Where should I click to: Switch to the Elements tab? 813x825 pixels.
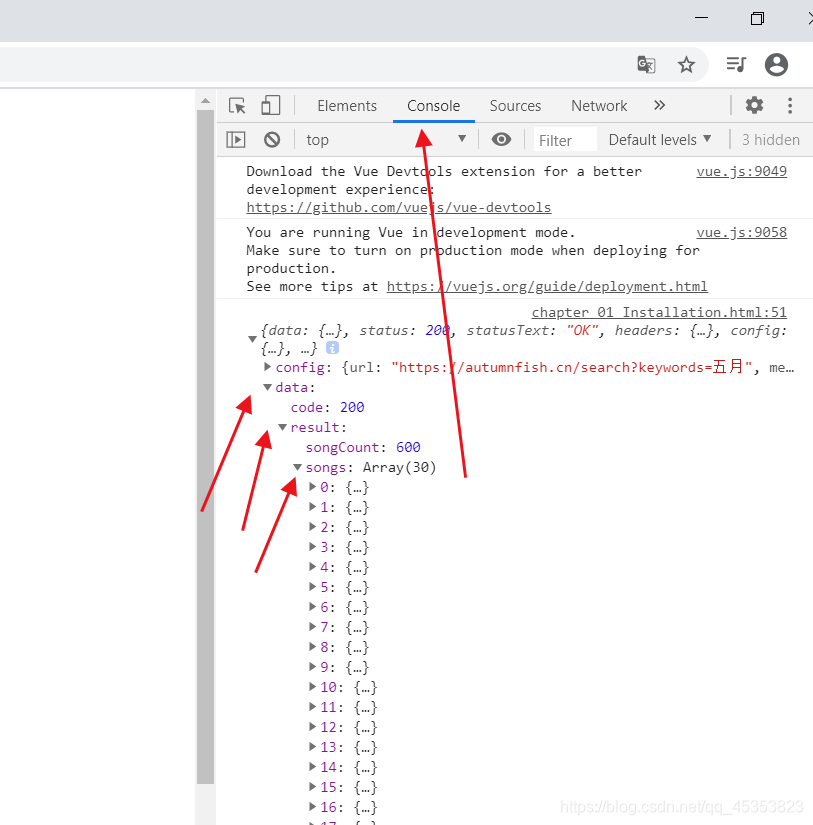tap(347, 106)
